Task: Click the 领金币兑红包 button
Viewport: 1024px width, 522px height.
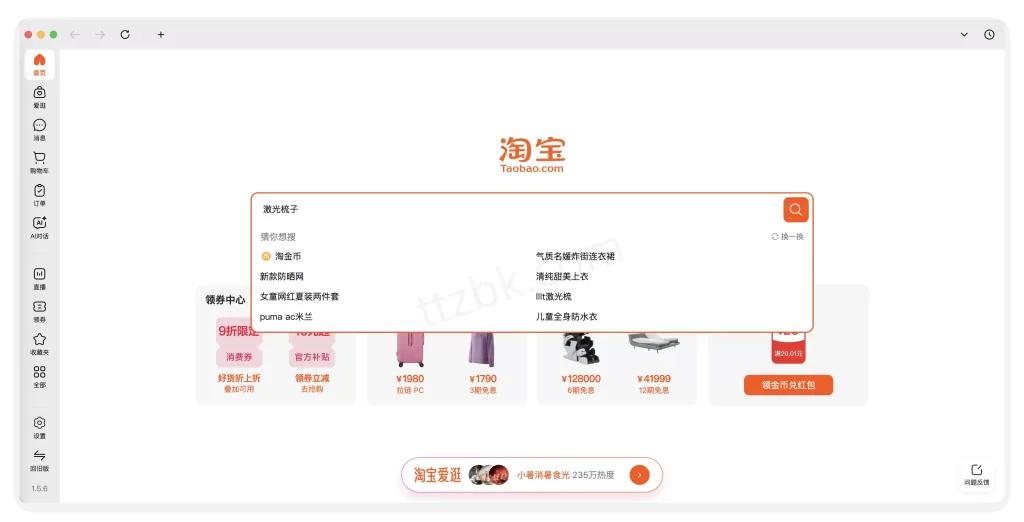Action: (x=788, y=385)
